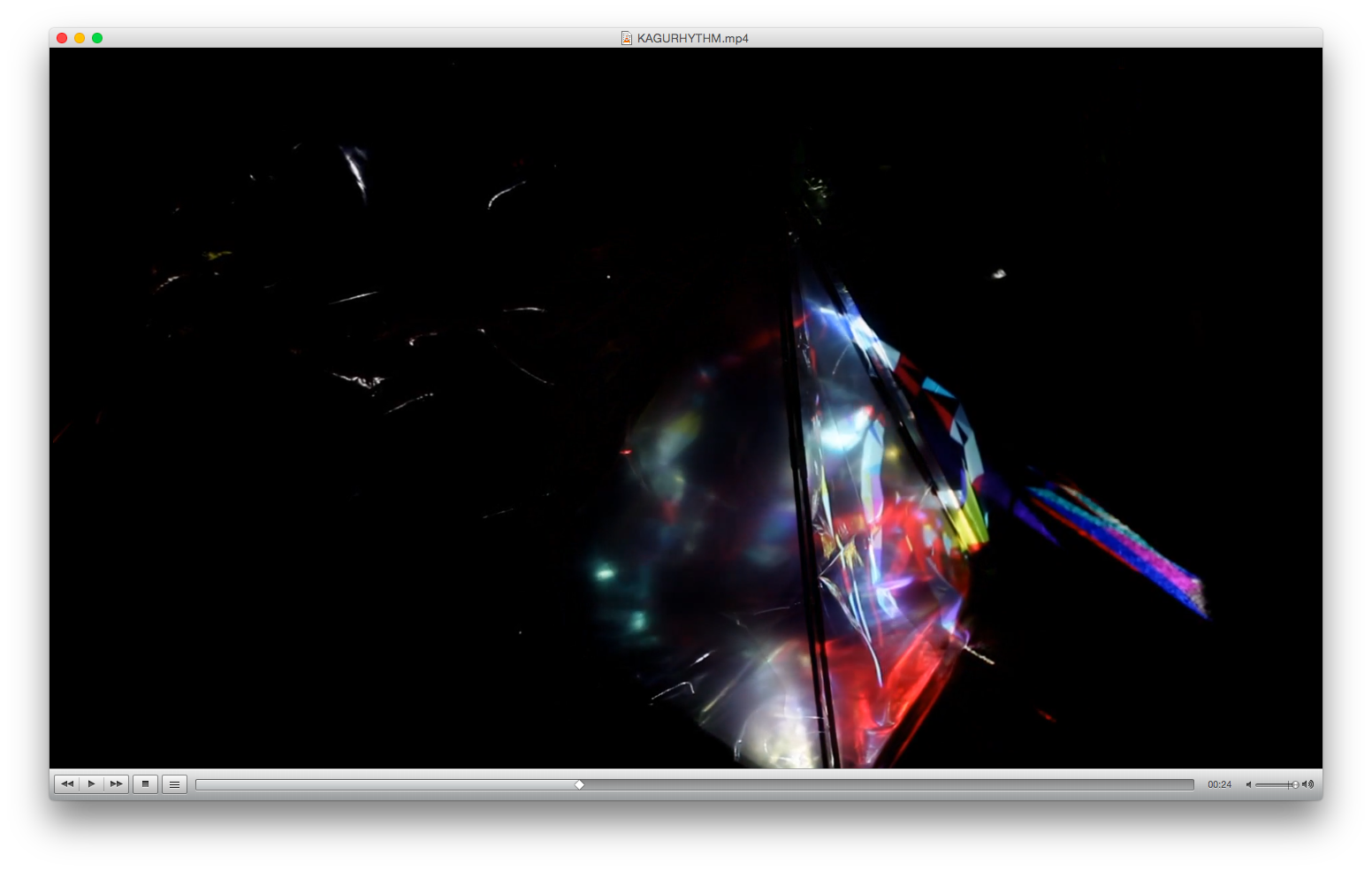Click the video display area
The image size is (1372, 871).
point(686,408)
